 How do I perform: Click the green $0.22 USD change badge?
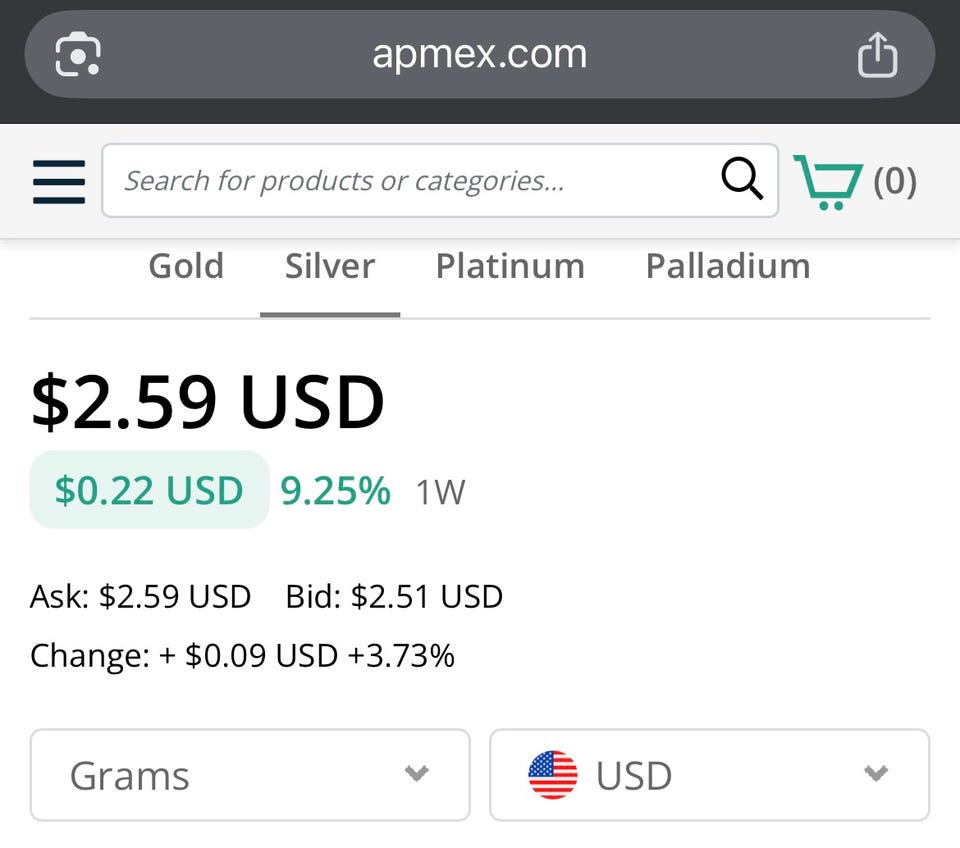pos(149,490)
